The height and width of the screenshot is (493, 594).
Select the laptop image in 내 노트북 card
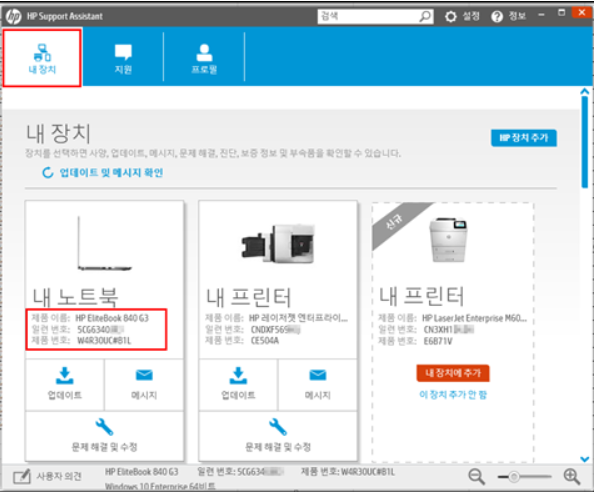coord(104,243)
